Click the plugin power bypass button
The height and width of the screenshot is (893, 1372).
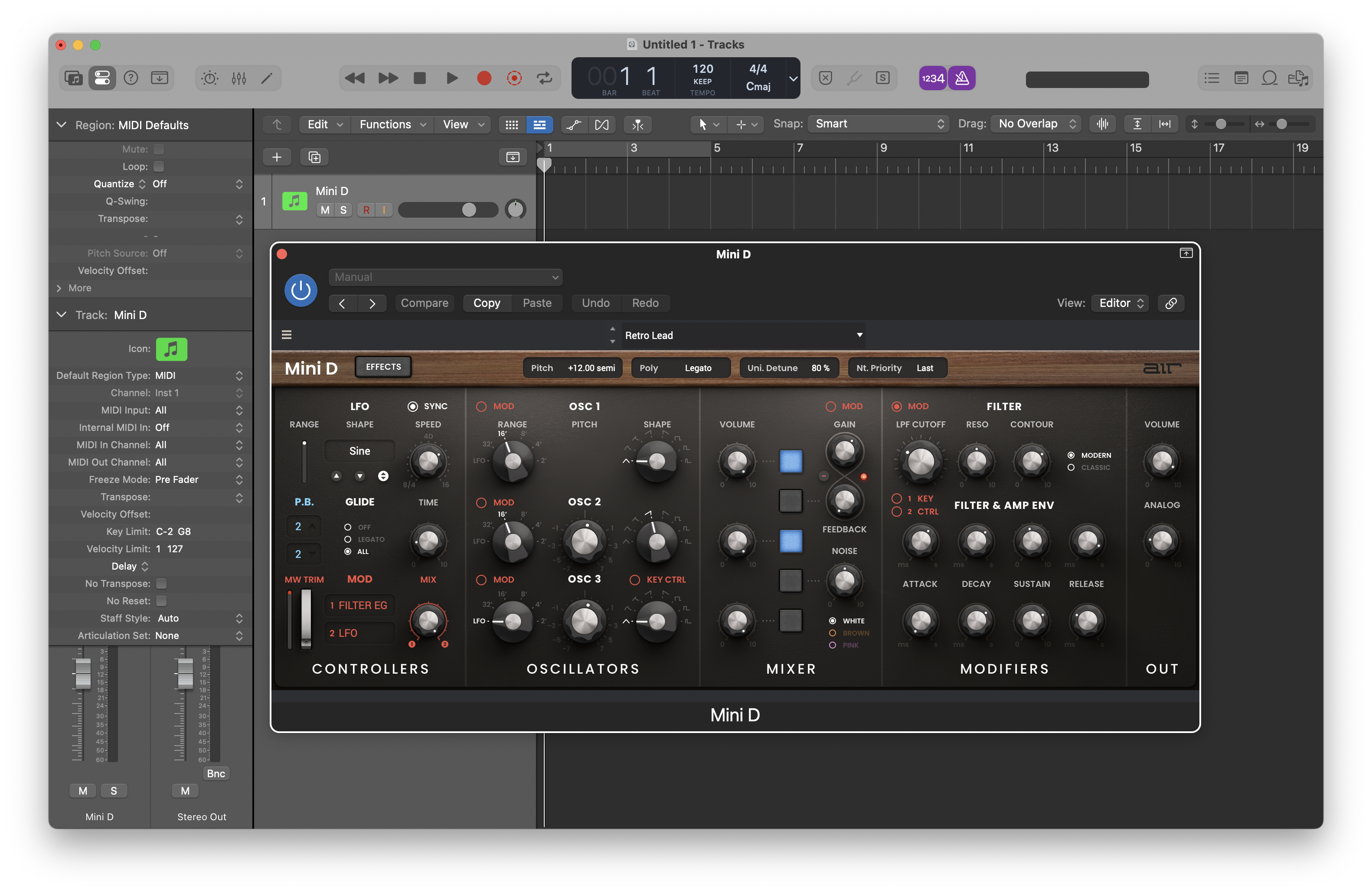tap(301, 290)
